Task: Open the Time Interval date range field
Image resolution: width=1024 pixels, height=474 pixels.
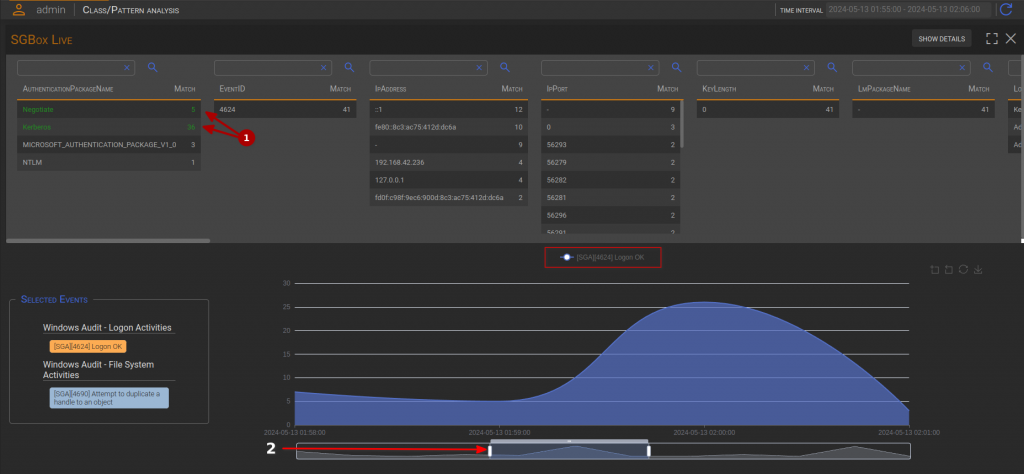Action: [x=908, y=9]
